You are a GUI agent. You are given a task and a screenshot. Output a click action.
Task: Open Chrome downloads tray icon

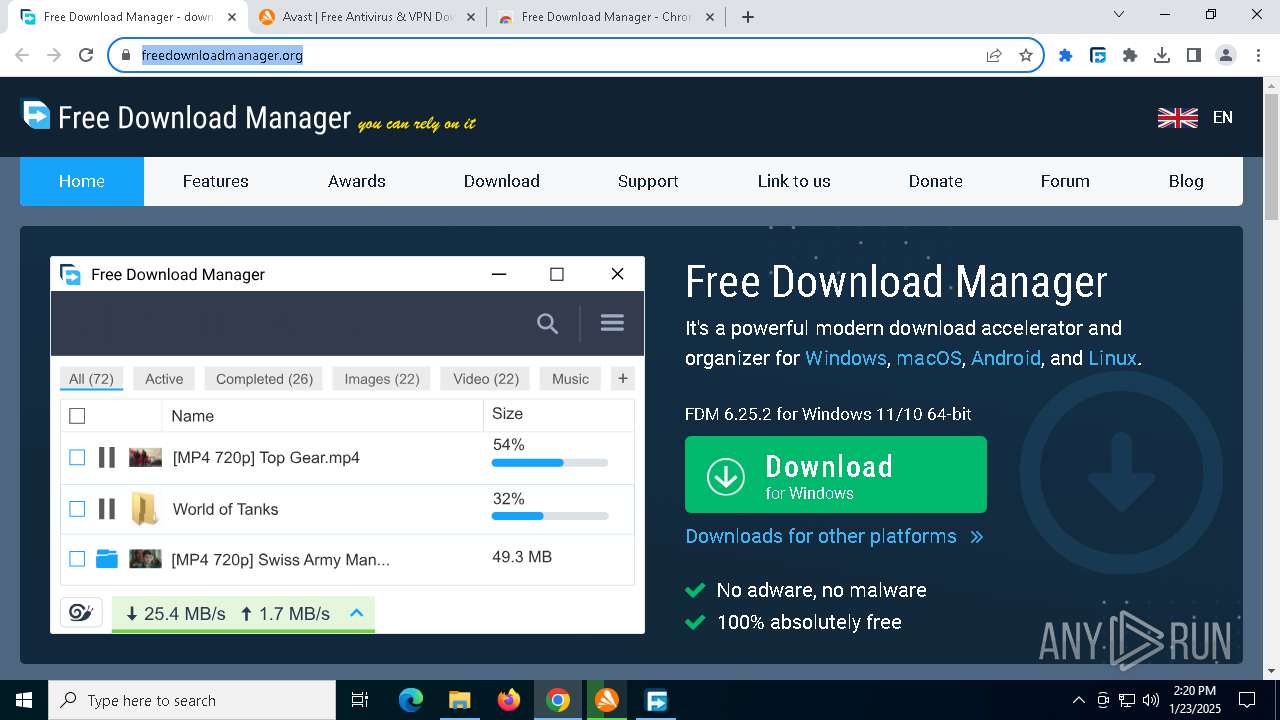pyautogui.click(x=1162, y=56)
